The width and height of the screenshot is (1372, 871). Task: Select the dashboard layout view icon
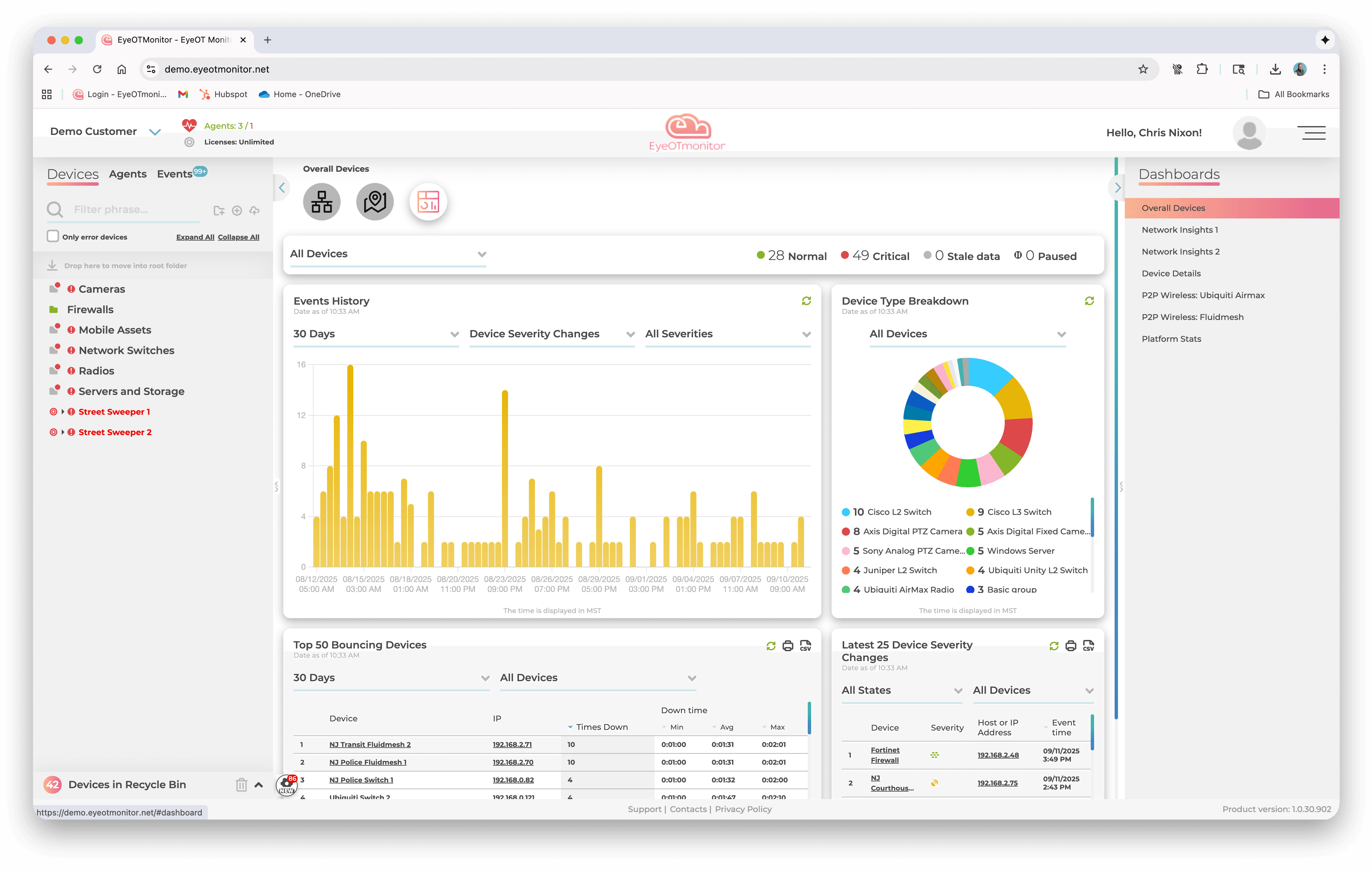tap(428, 201)
